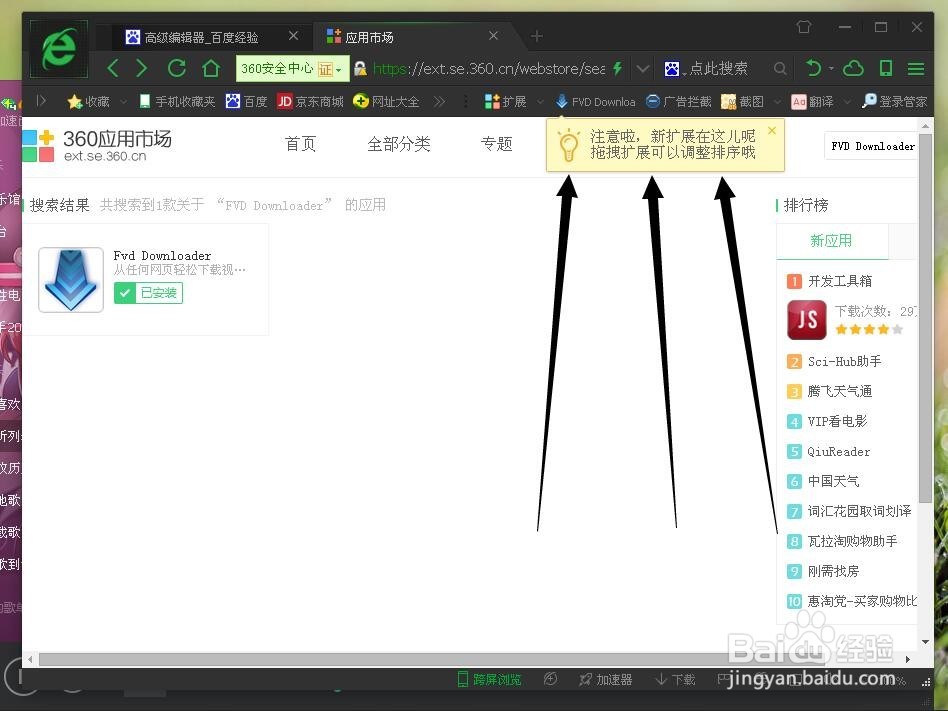948x711 pixels.
Task: Click the 点此搜索 search box
Action: click(718, 69)
